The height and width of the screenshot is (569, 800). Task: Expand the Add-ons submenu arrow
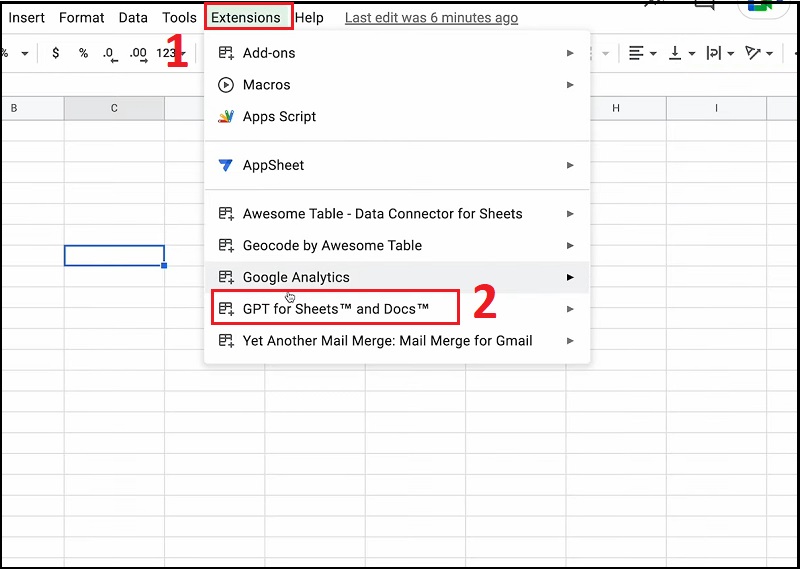570,53
